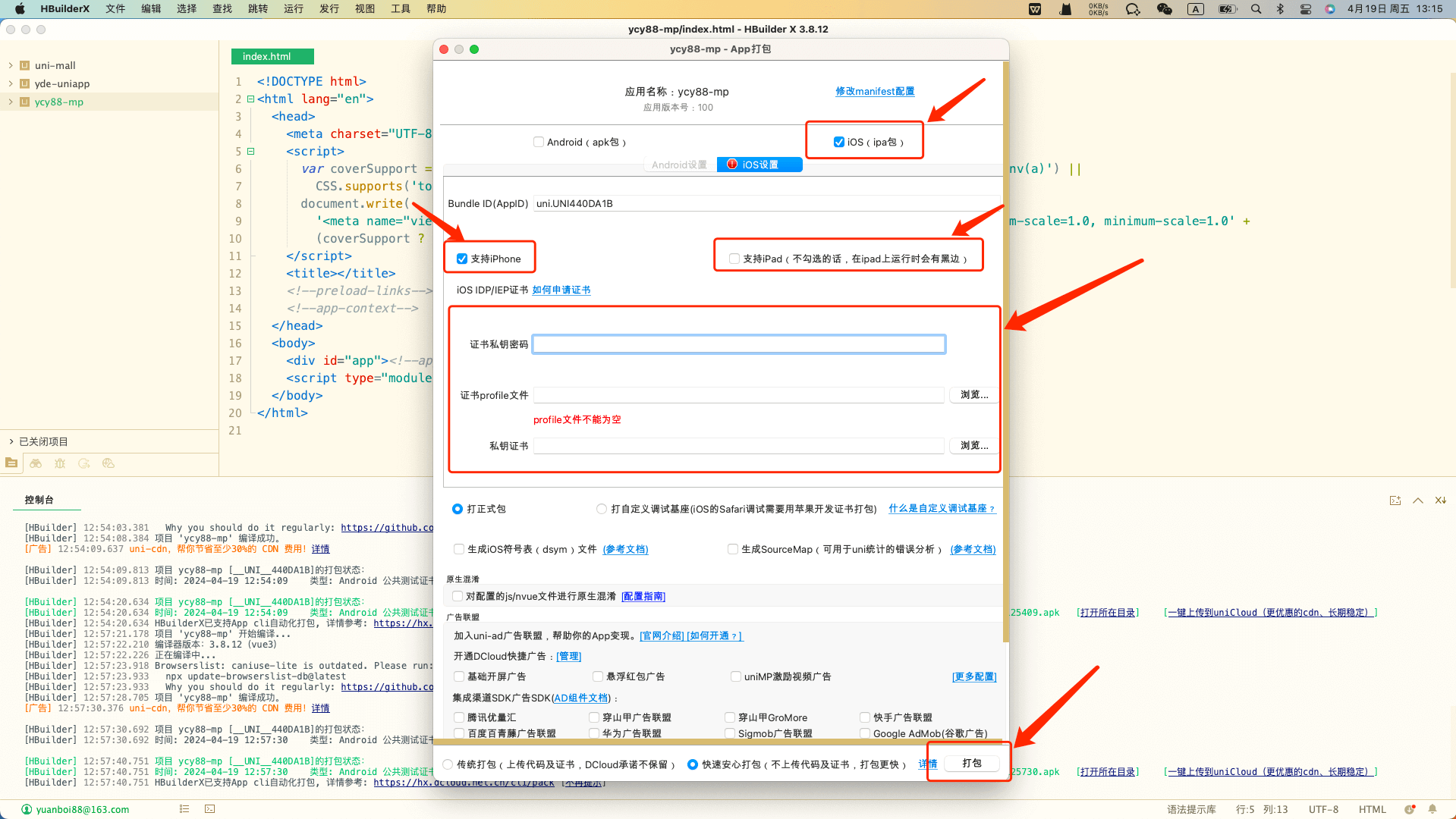Viewport: 1456px width, 819px height.
Task: Collapse the console panel with up chevron
Action: click(x=1417, y=500)
